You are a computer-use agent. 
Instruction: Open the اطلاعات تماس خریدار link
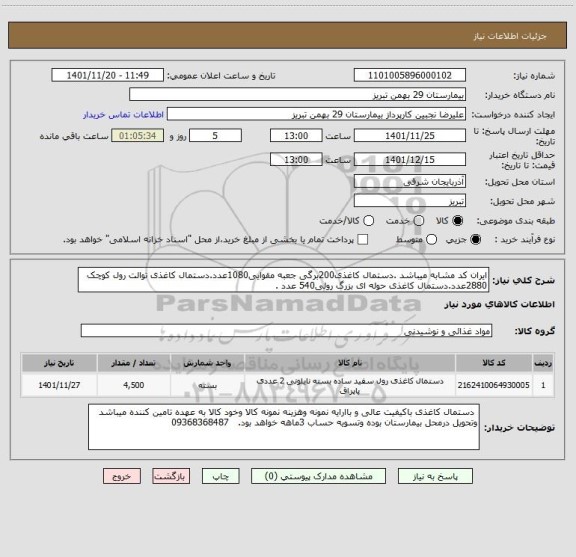(123, 115)
